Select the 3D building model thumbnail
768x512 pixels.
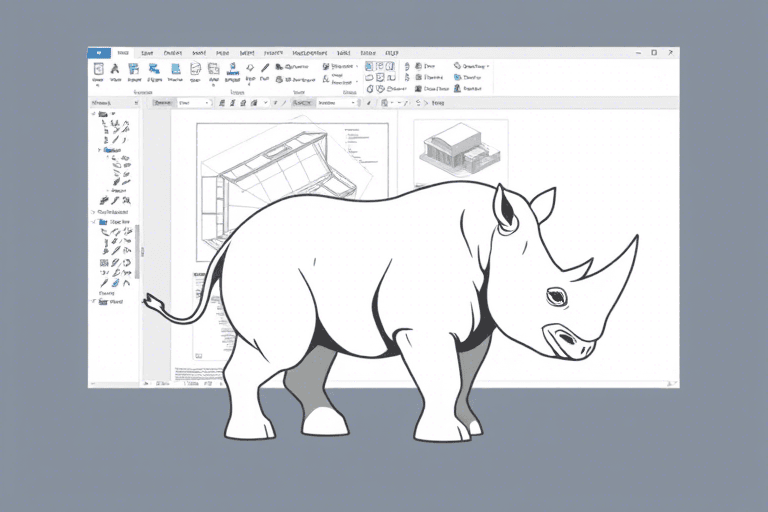pyautogui.click(x=459, y=151)
